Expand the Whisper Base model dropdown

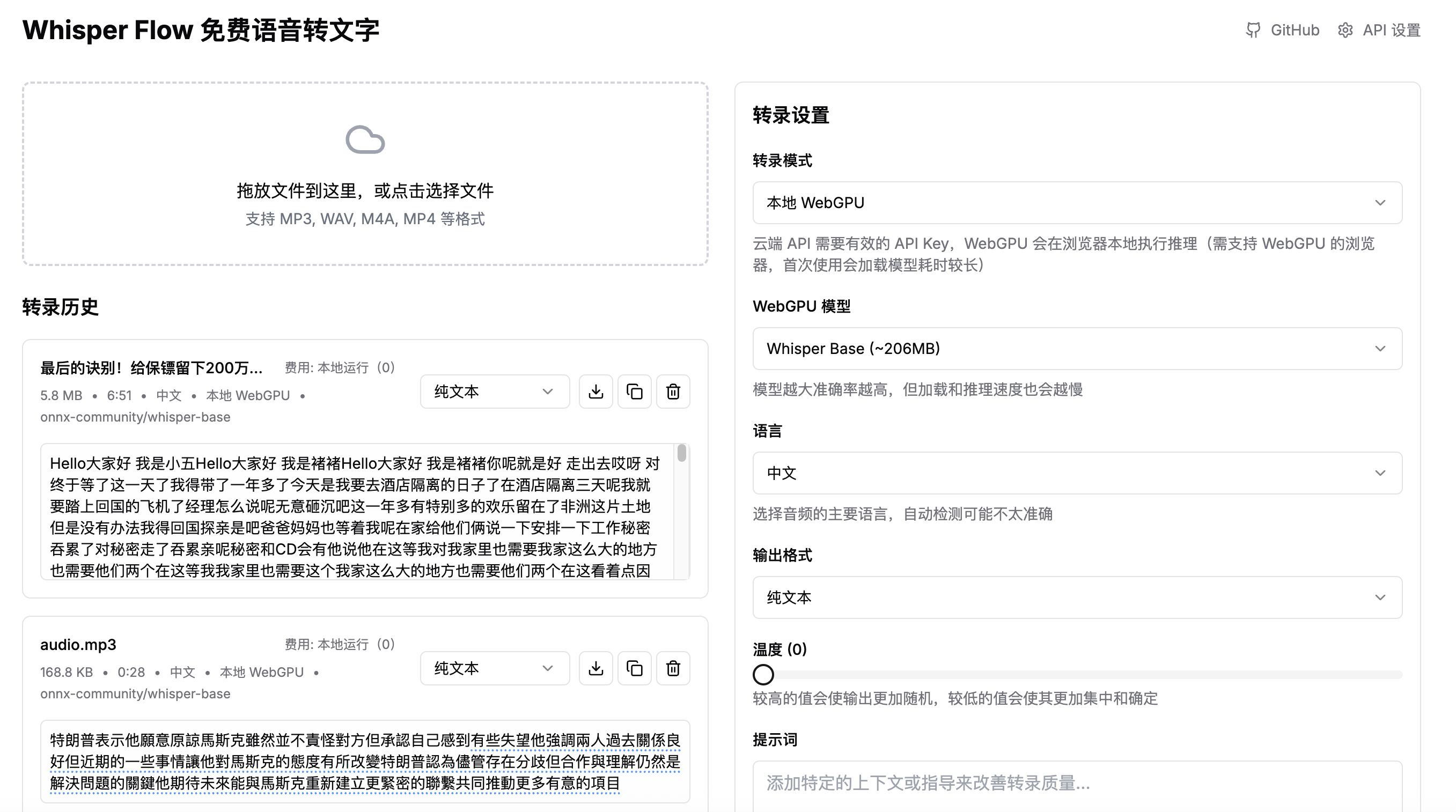[x=1077, y=349]
